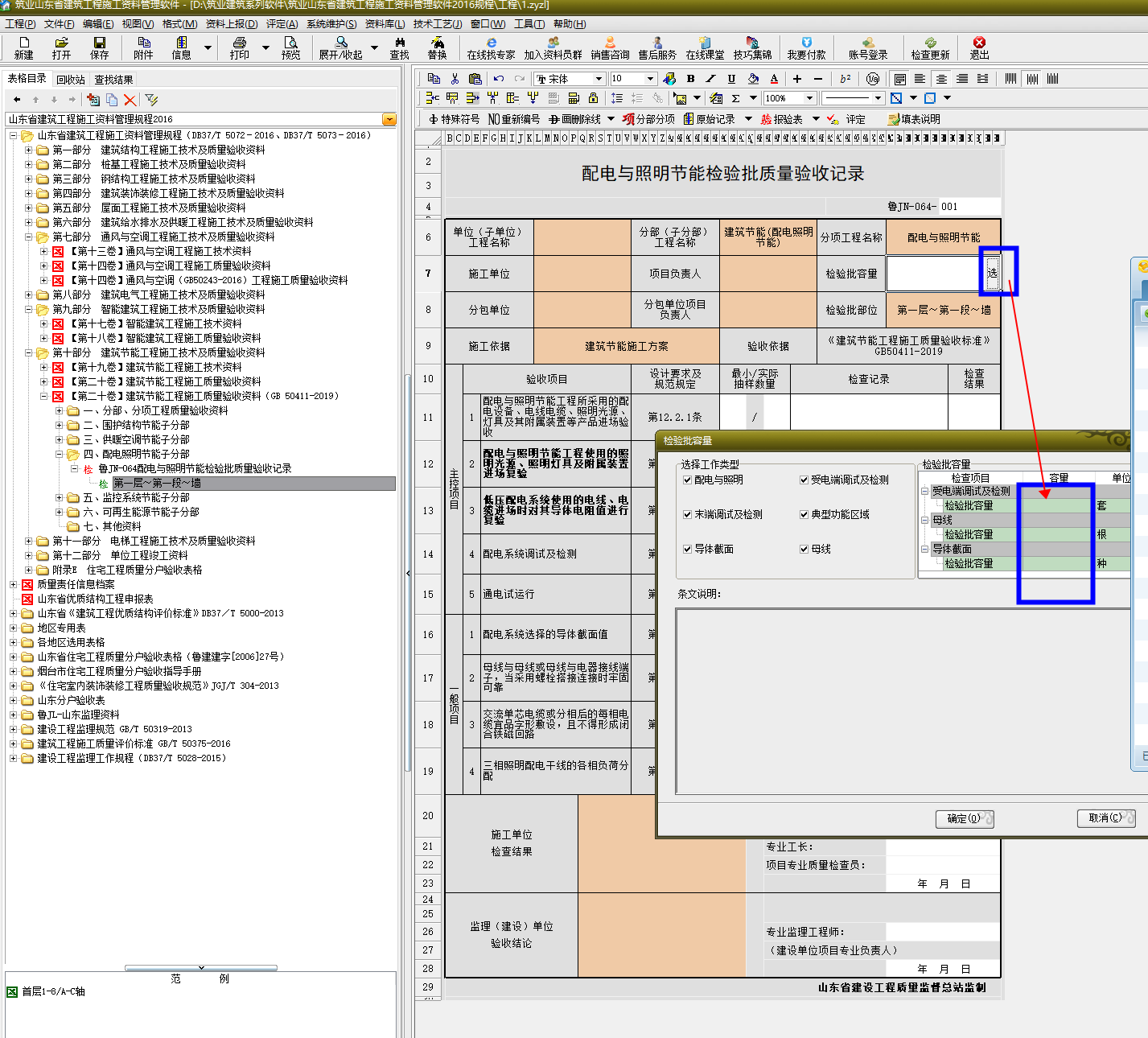Viewport: 1148px width, 1038px height.
Task: Open the 编辑(E) menu
Action: 98,24
